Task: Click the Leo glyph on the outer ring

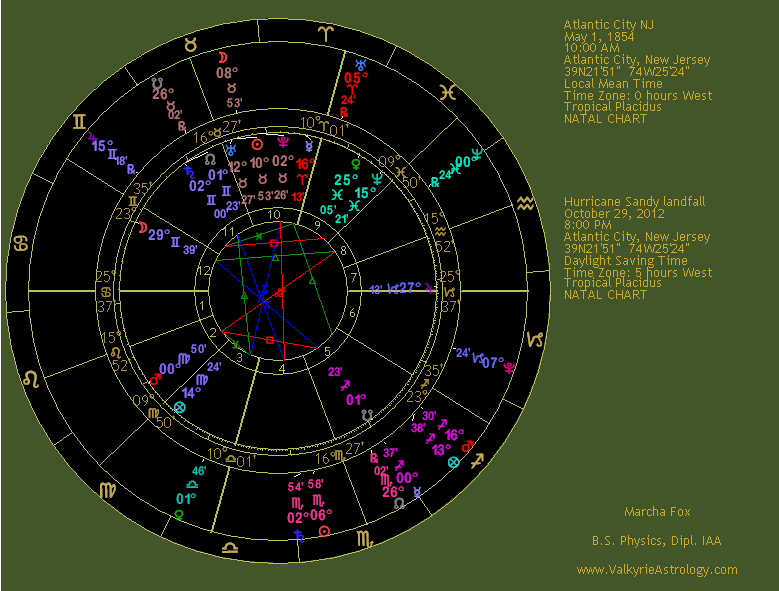Action: click(x=31, y=379)
